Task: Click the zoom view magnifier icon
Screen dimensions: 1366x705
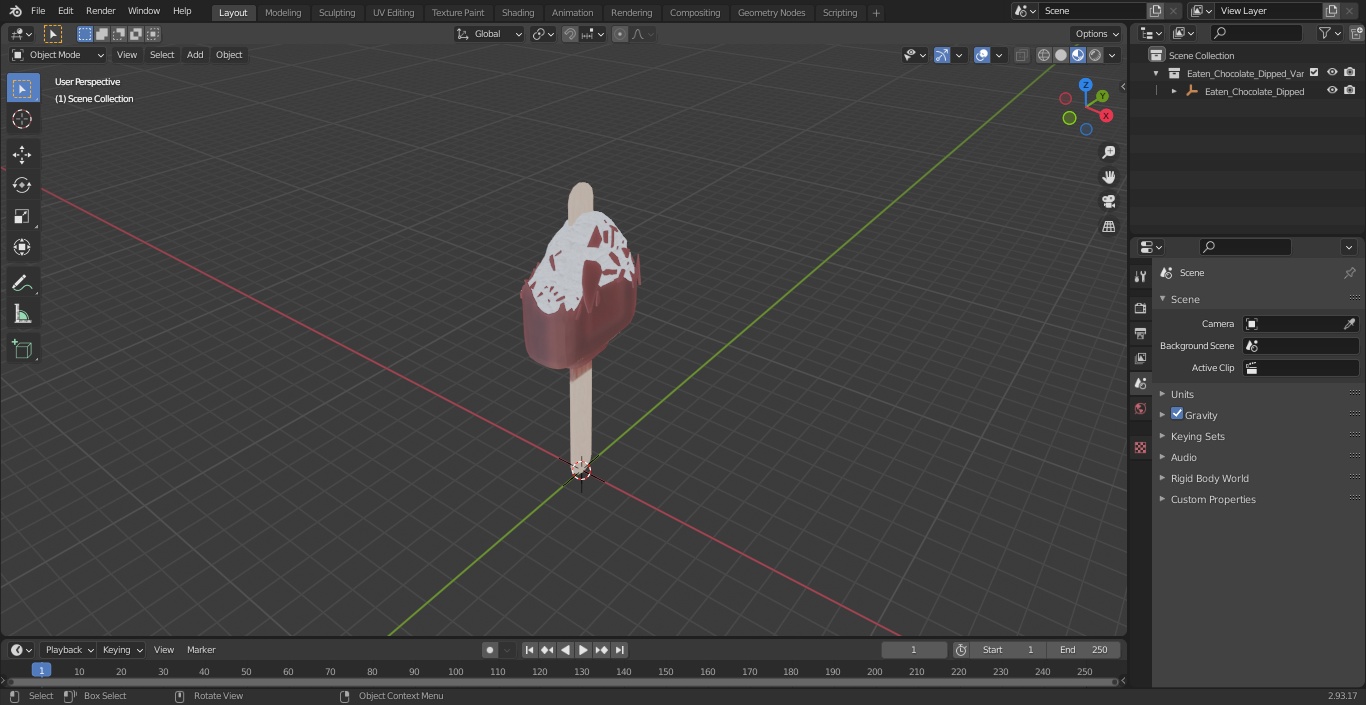Action: click(x=1108, y=152)
